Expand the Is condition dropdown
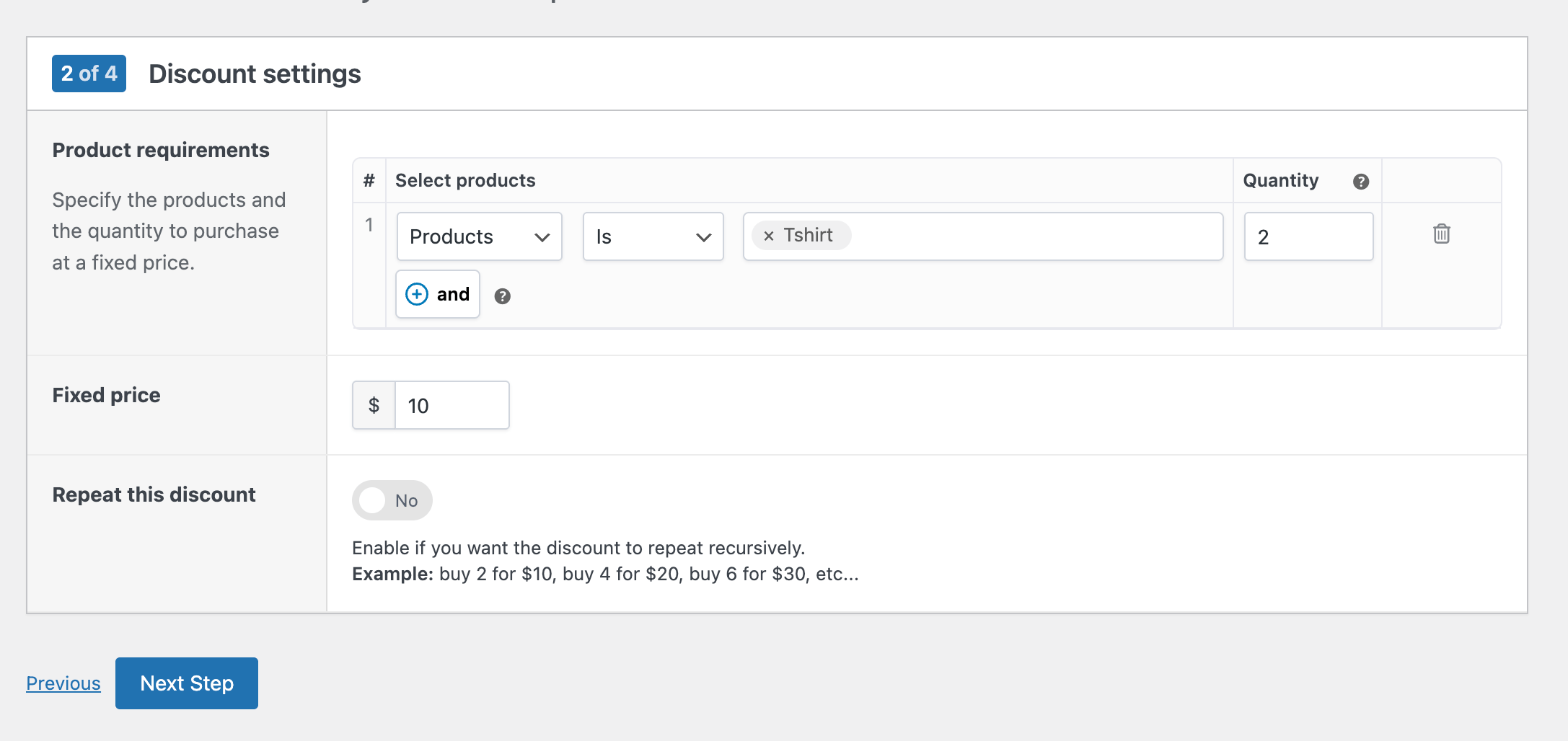The width and height of the screenshot is (1568, 741). pos(653,236)
